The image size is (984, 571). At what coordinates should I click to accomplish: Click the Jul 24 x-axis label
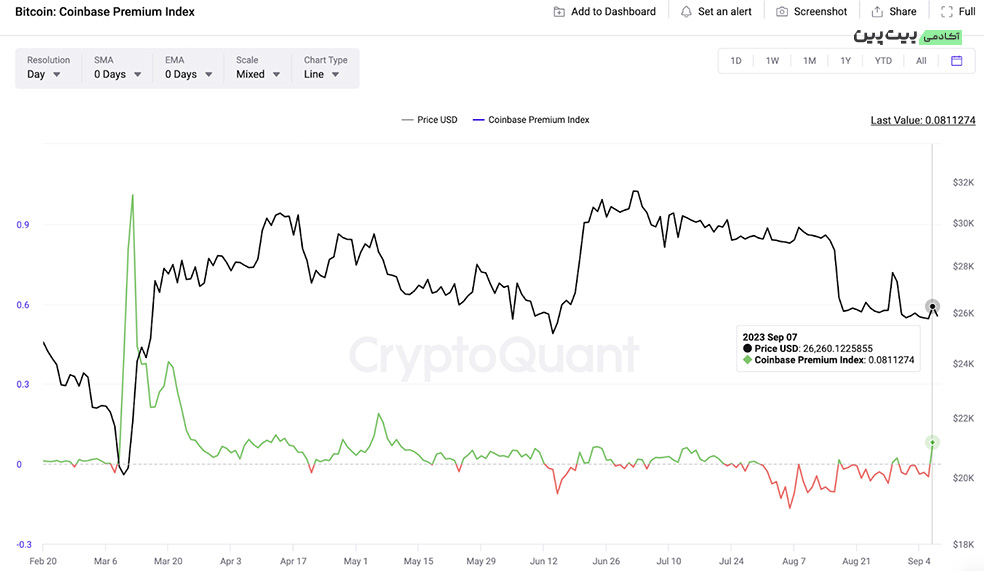click(x=732, y=561)
